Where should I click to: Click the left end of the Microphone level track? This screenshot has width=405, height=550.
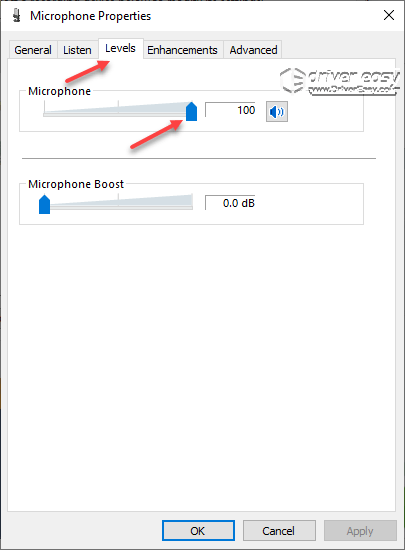point(45,112)
